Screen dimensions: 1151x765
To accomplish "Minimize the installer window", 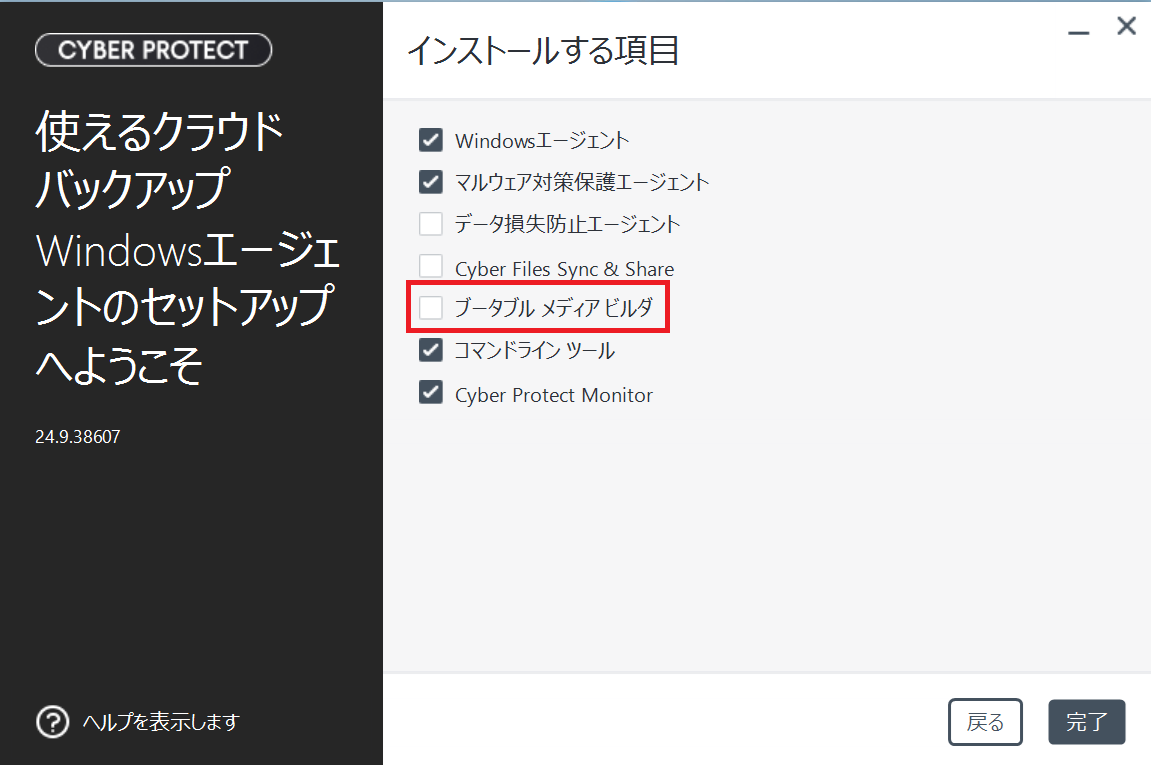I will click(1078, 32).
